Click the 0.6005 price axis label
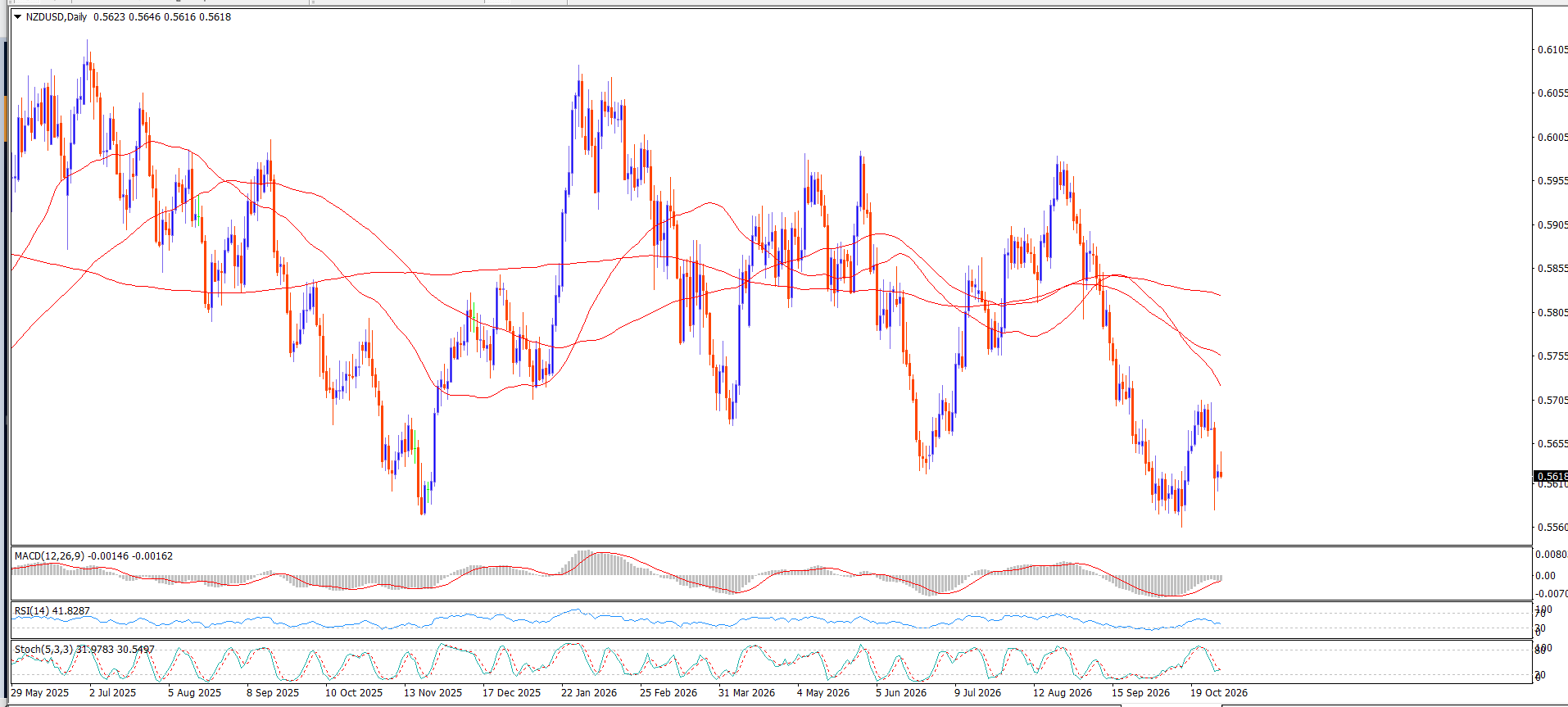The height and width of the screenshot is (707, 1568). [x=1553, y=138]
